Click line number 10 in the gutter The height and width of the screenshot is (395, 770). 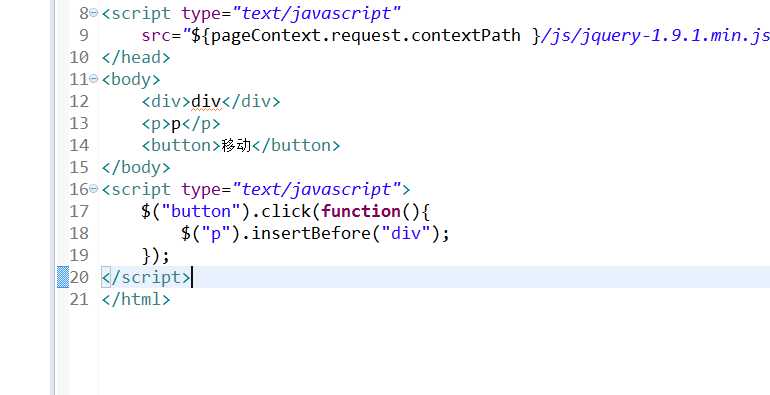[x=79, y=57]
